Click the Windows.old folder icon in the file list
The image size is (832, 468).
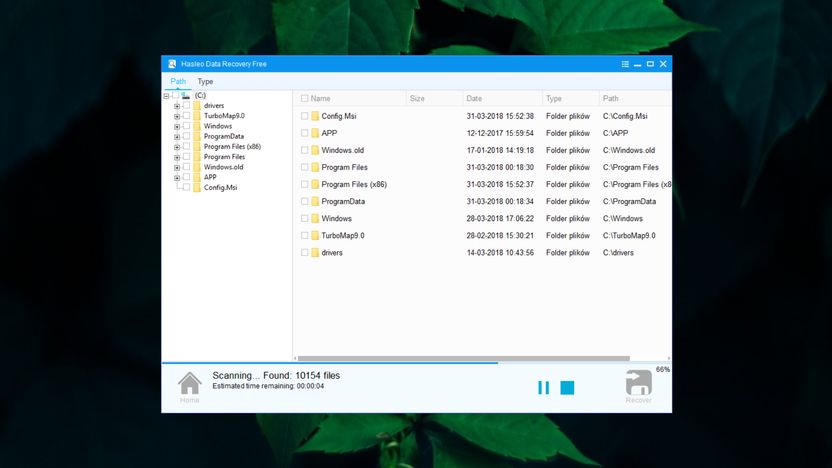(315, 150)
